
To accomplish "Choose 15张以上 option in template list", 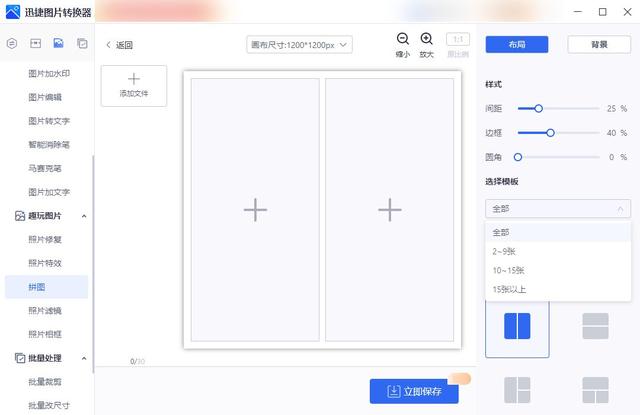I will (558, 289).
